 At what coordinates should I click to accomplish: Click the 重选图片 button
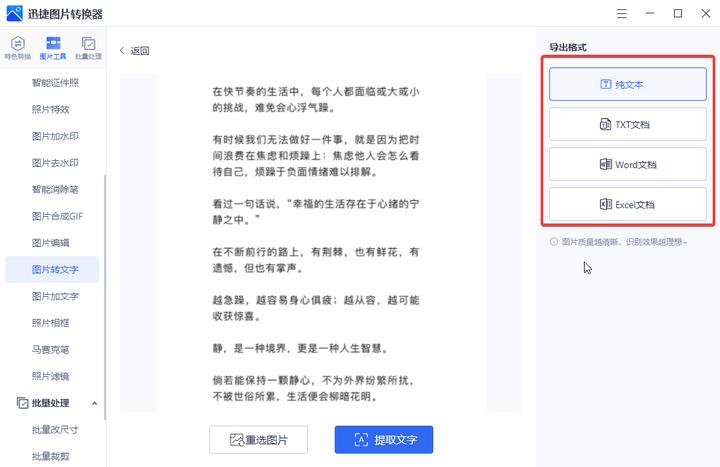[x=258, y=440]
